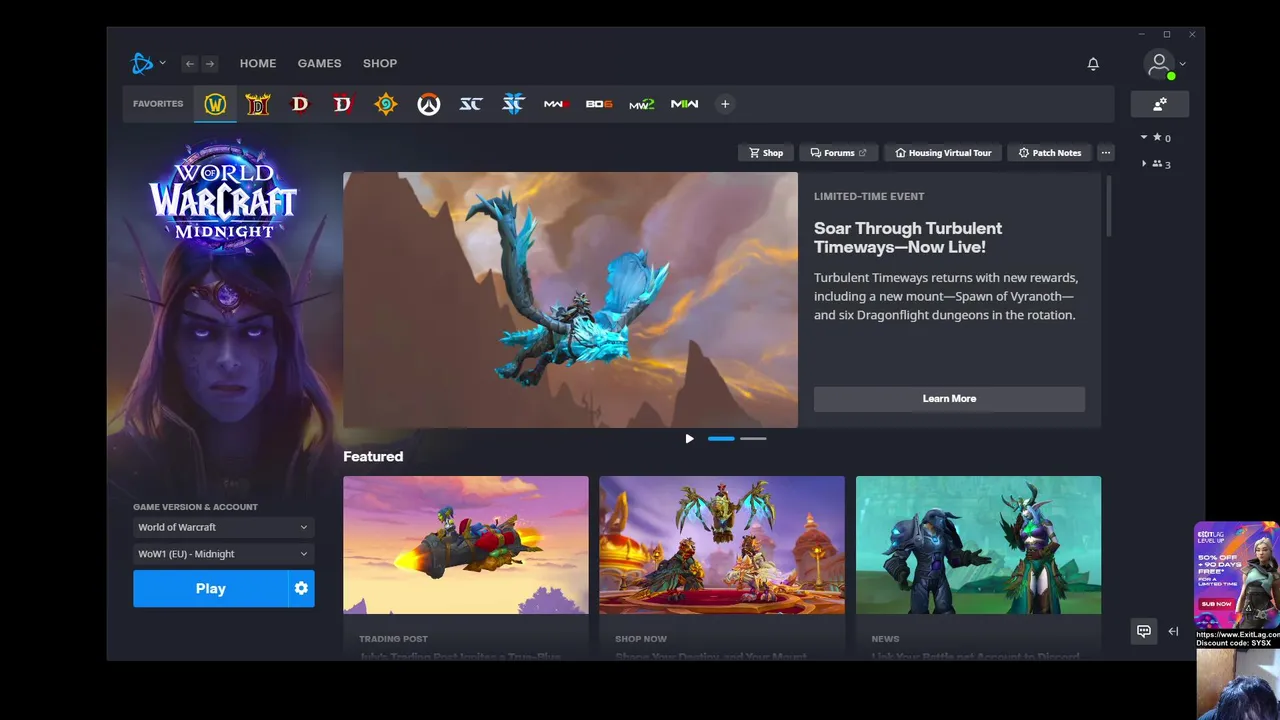Open the notifications bell
This screenshot has height=720, width=1280.
[1093, 64]
